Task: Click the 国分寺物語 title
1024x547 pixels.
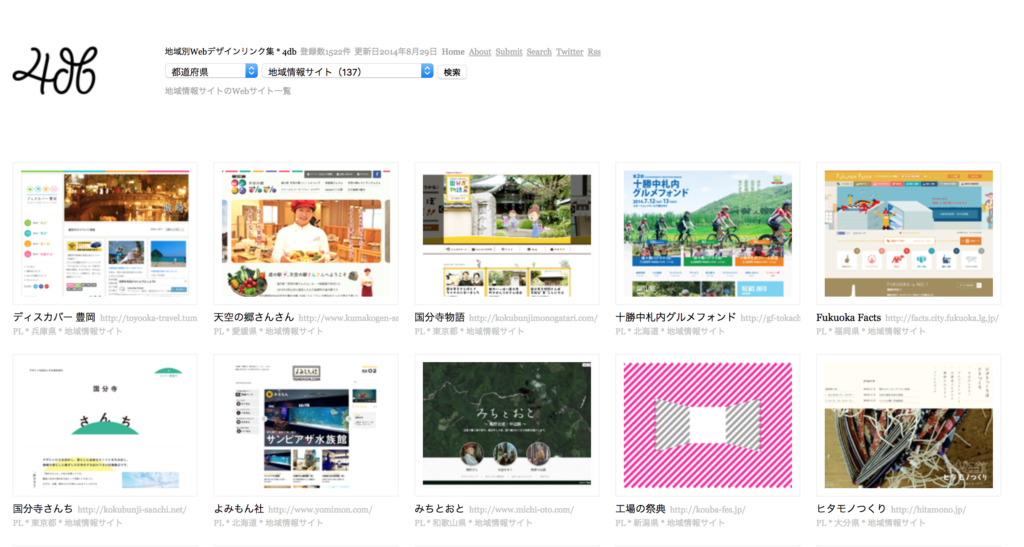Action: 440,317
